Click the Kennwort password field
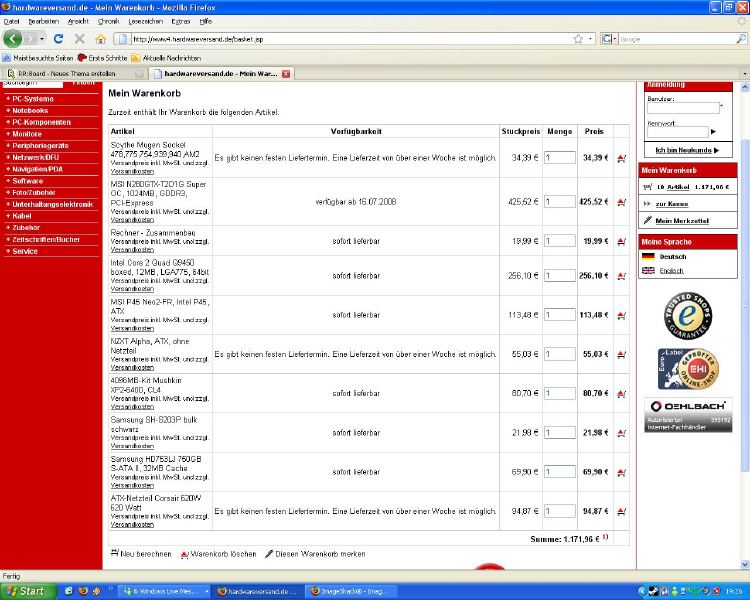This screenshot has width=750, height=600. click(678, 132)
